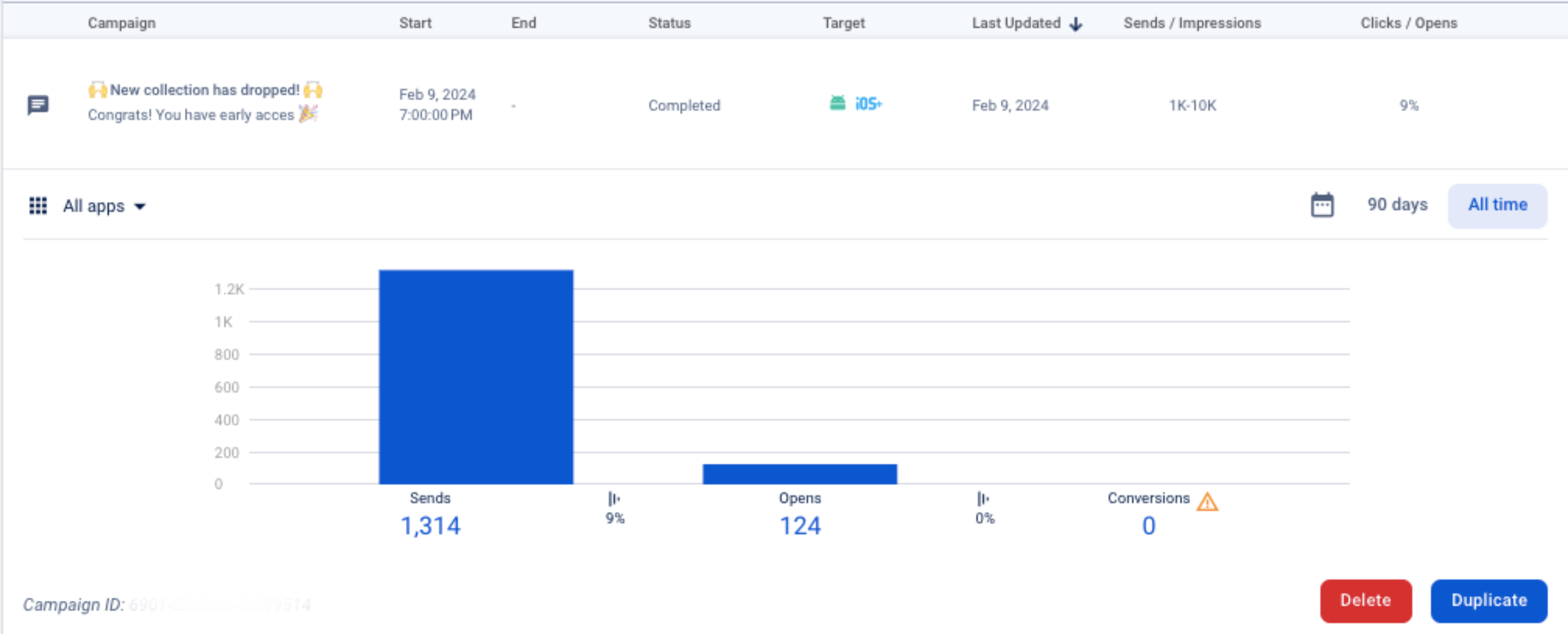This screenshot has width=1568, height=634.
Task: Click the Sends bar in chart
Action: (475, 378)
